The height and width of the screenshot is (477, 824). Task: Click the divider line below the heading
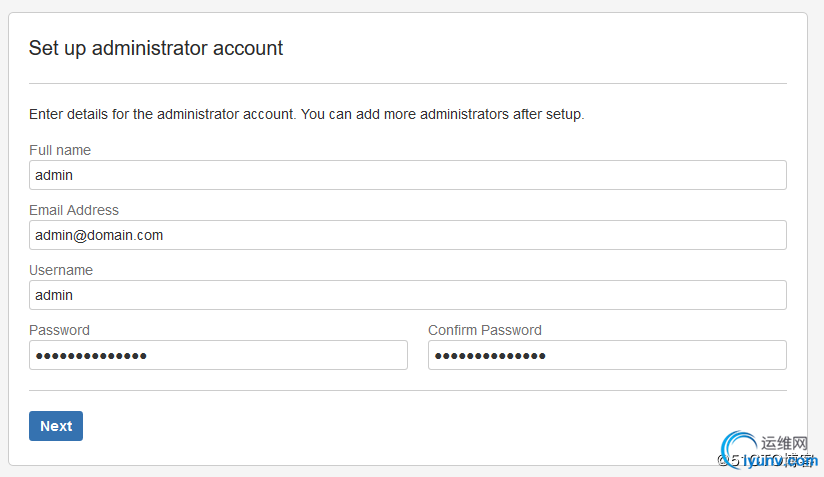coord(408,83)
